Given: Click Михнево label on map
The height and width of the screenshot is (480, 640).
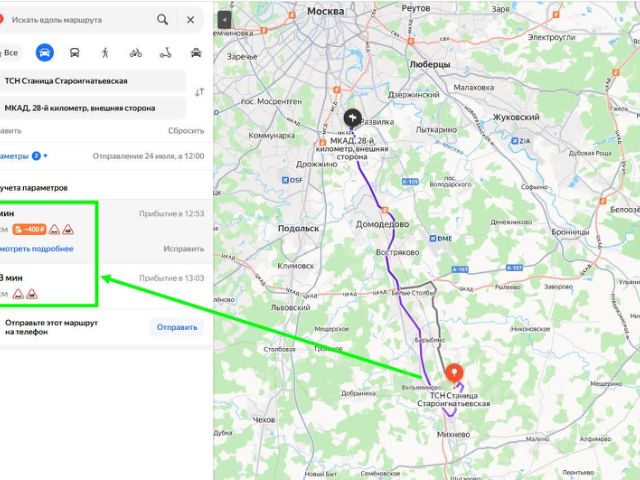Looking at the screenshot, I should click(453, 434).
